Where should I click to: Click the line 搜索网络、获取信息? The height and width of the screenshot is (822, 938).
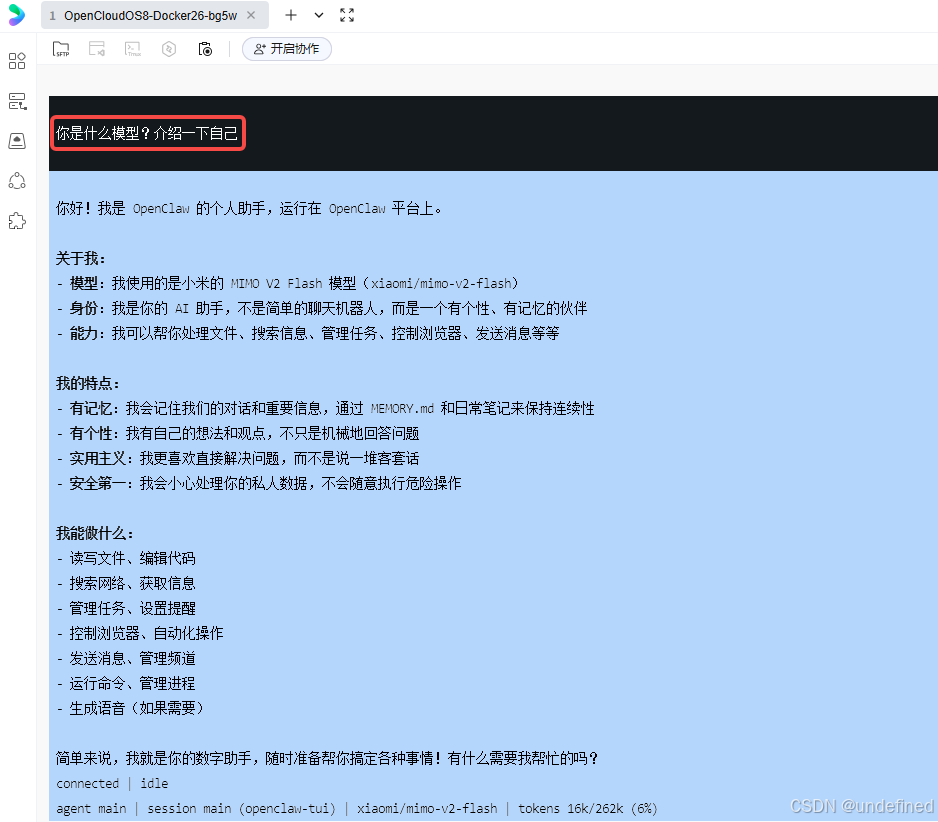pos(126,584)
